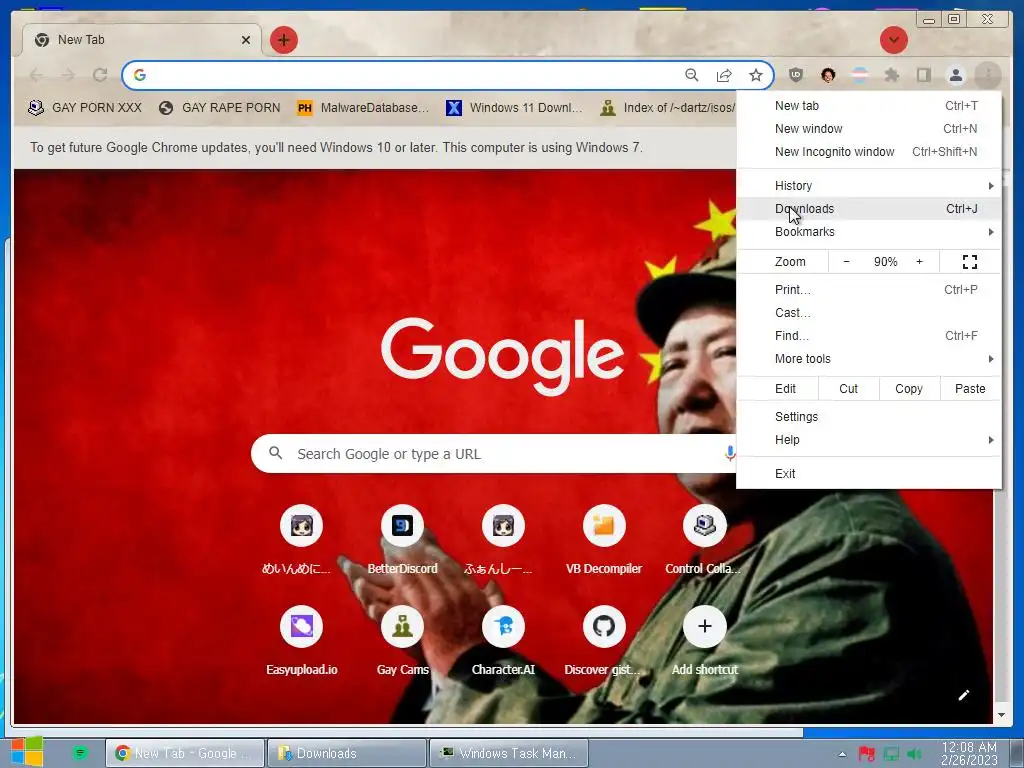Open the Windows Start button
Screen dimensions: 1024x768
coord(27,752)
